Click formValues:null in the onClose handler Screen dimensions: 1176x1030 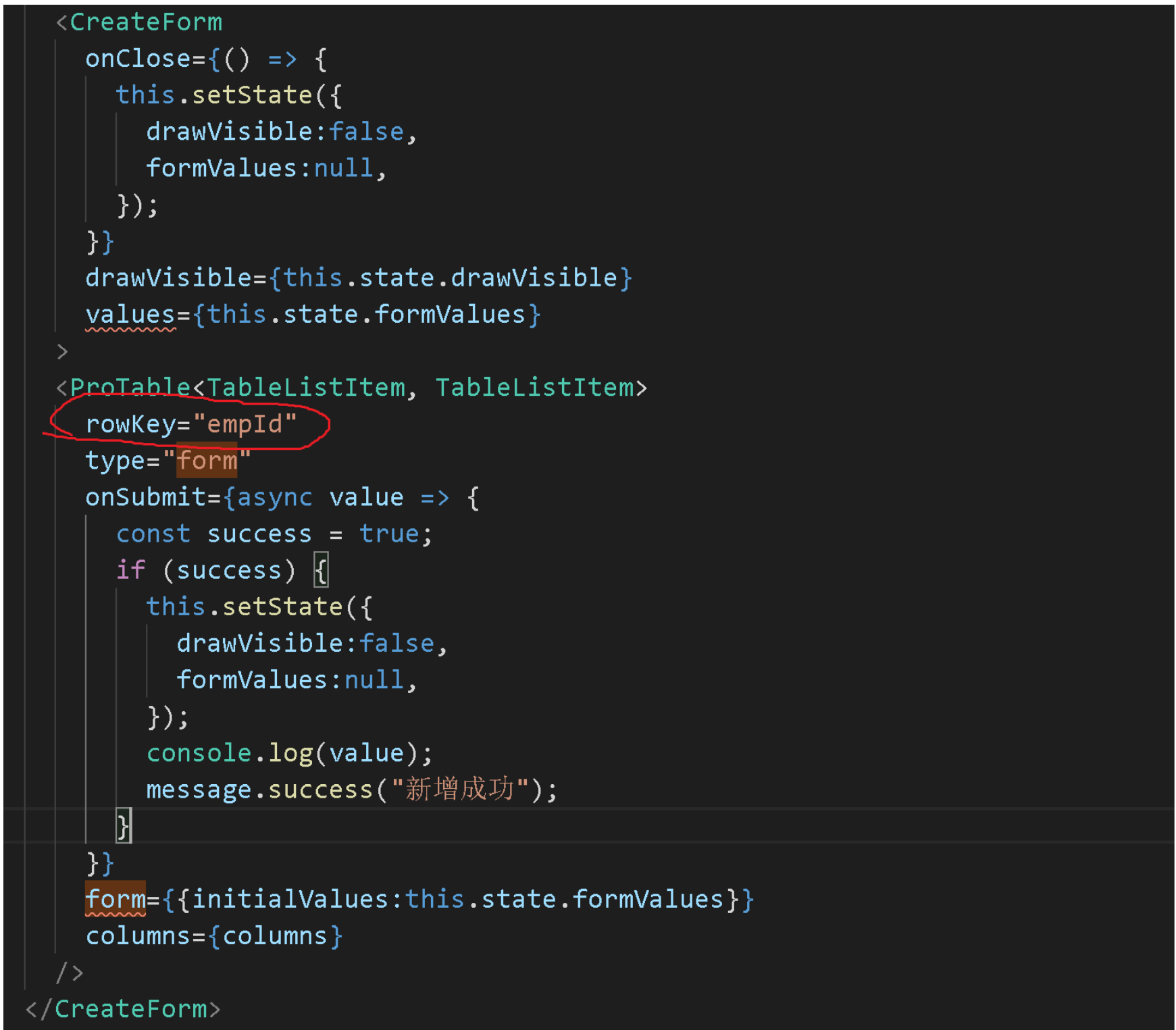click(x=265, y=168)
